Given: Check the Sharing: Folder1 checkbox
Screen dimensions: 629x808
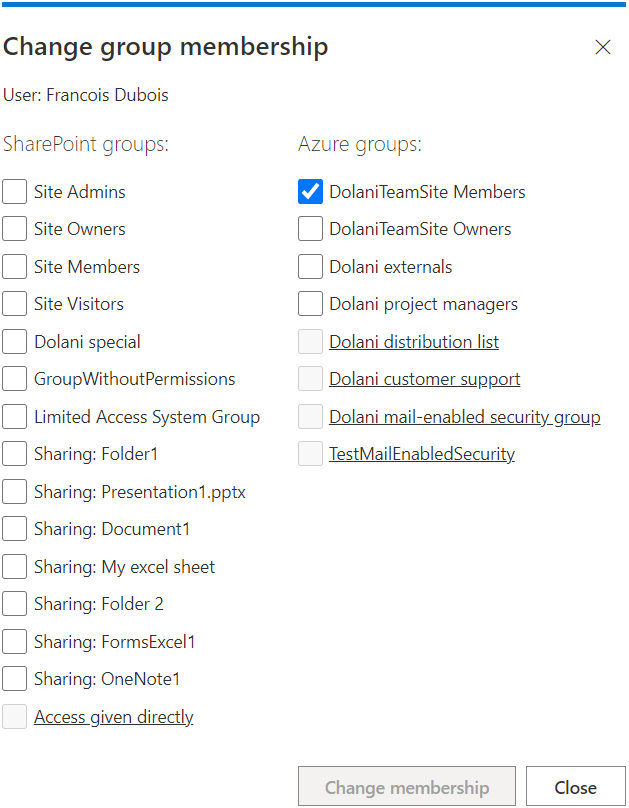Looking at the screenshot, I should point(14,453).
